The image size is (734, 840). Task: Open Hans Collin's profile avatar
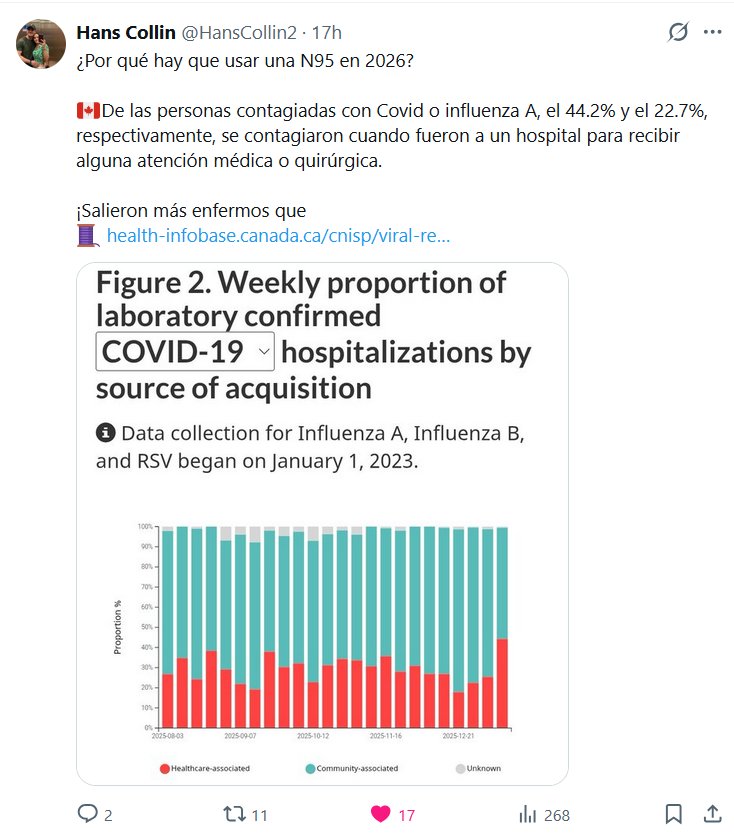40,43
